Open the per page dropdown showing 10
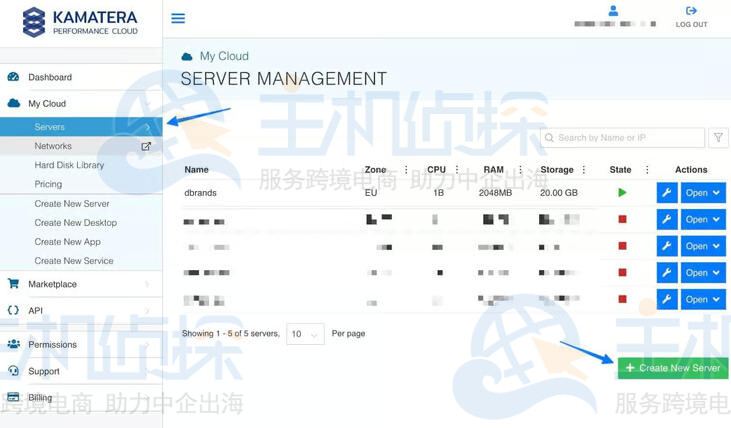 click(x=305, y=334)
